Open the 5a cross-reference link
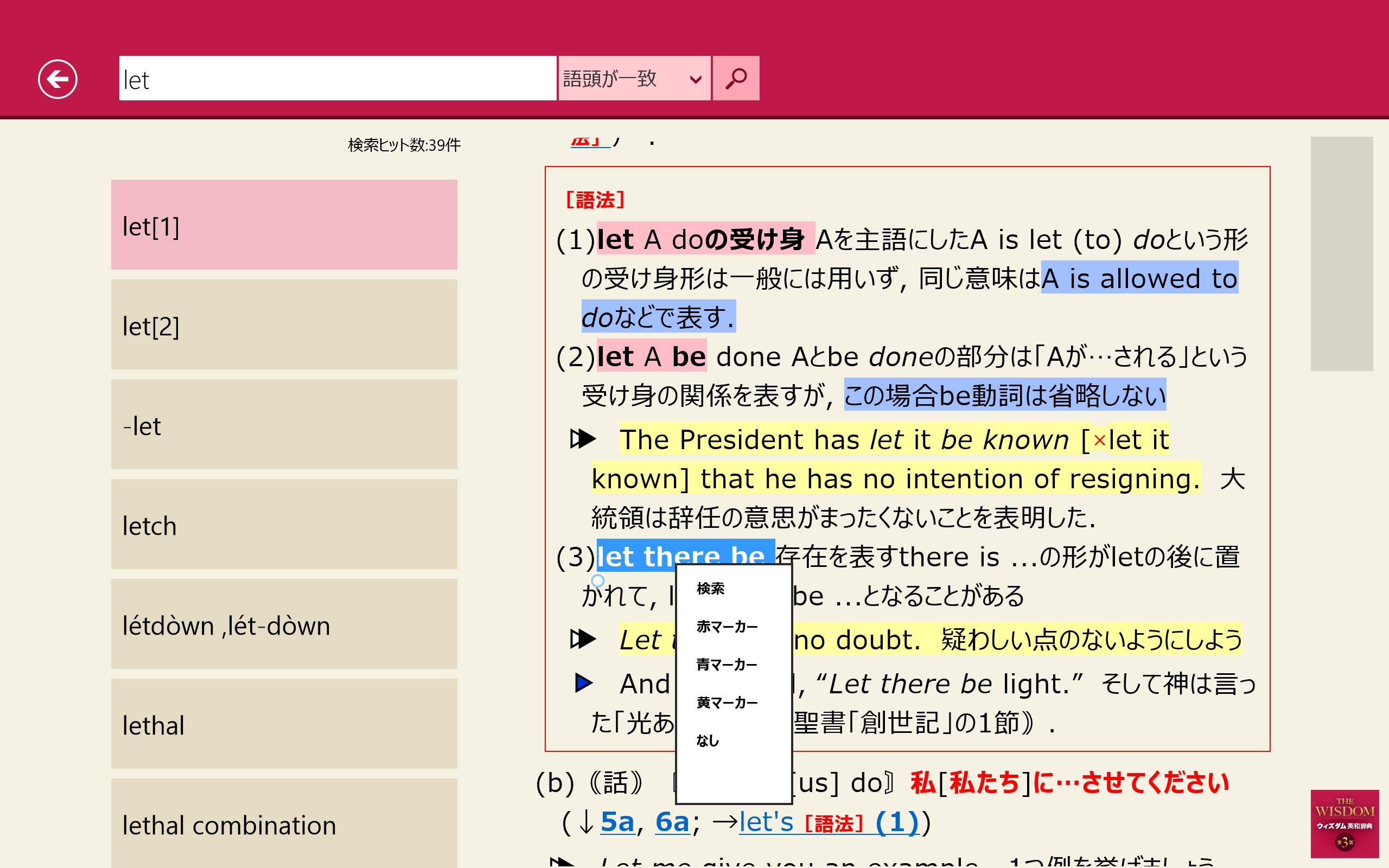 (x=617, y=822)
